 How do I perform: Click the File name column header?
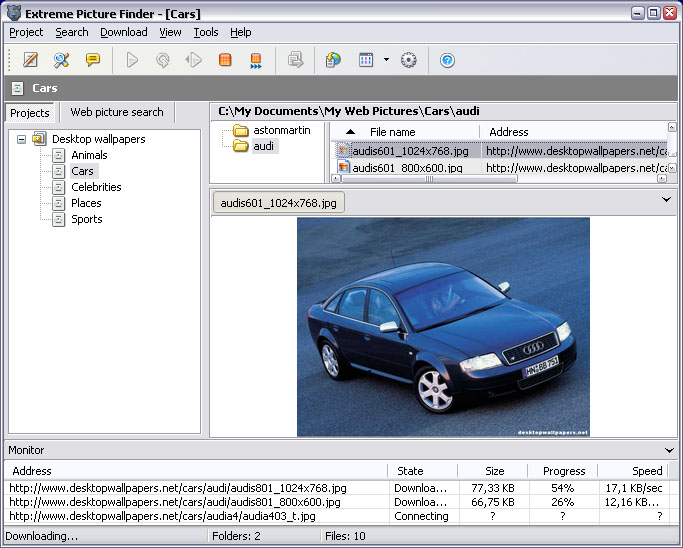pyautogui.click(x=405, y=132)
